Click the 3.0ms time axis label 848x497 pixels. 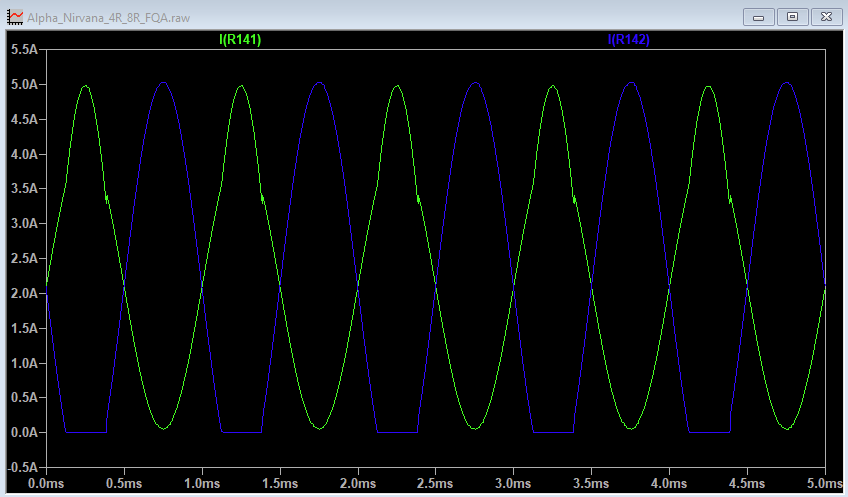pyautogui.click(x=513, y=483)
